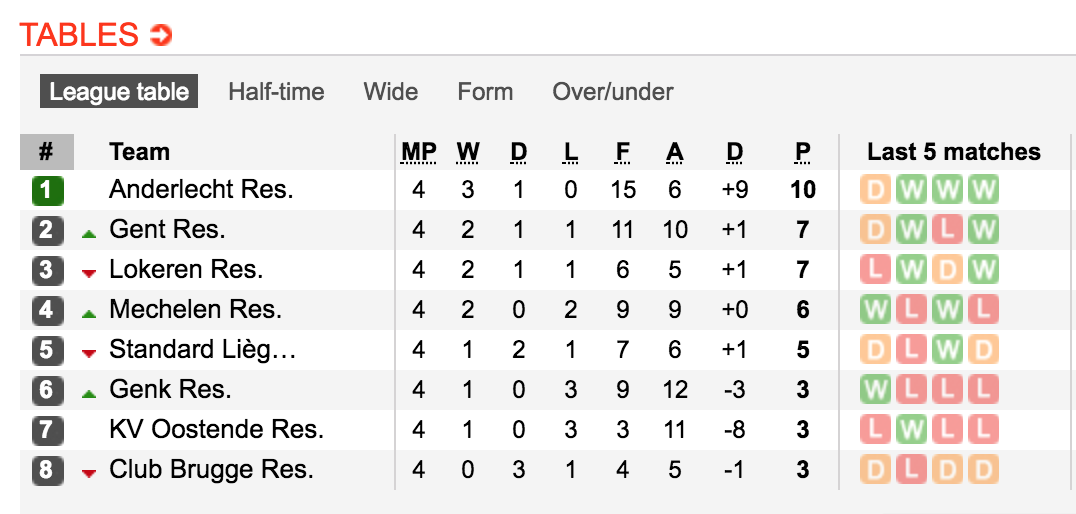Open the Wide table tab

pyautogui.click(x=390, y=91)
